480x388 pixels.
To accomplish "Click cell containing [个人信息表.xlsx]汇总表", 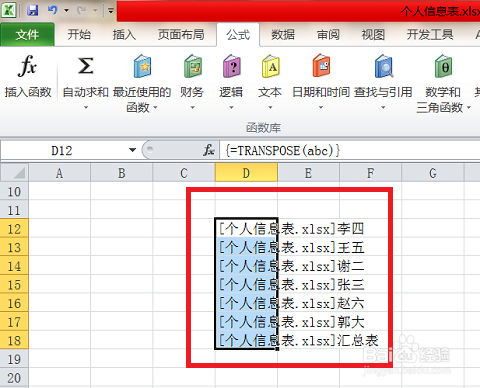I will 246,340.
